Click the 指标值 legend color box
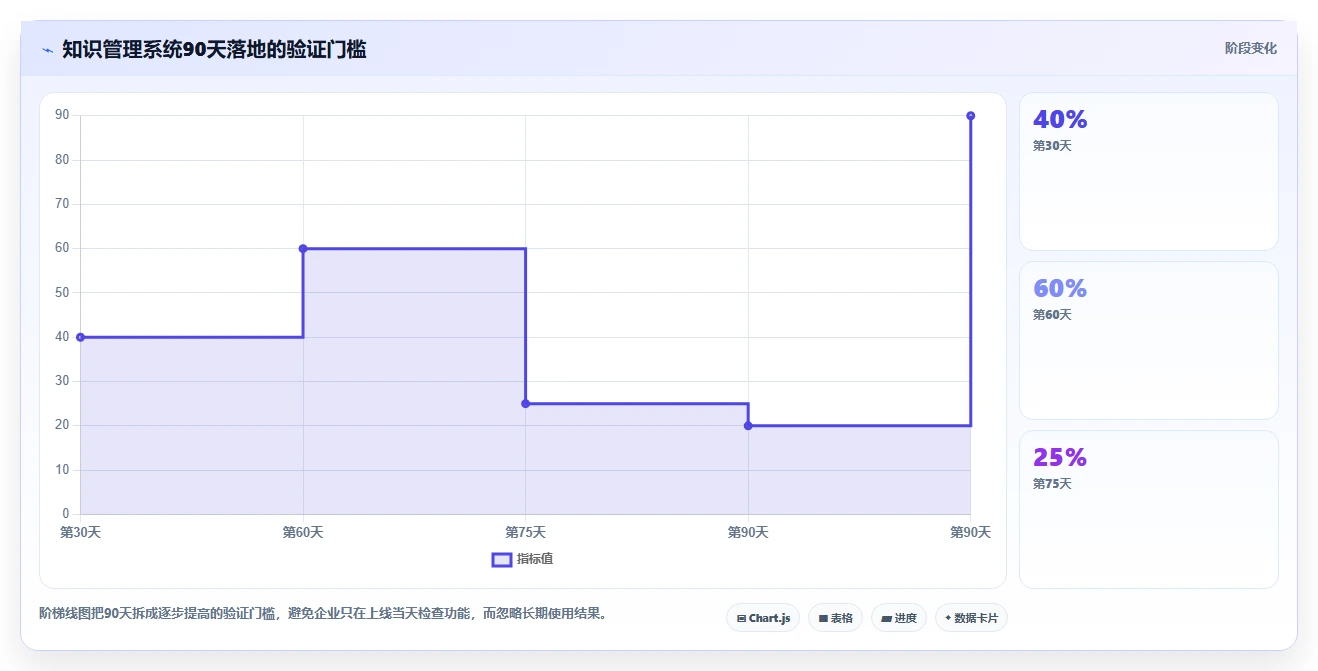Image resolution: width=1318 pixels, height=671 pixels. tap(502, 559)
